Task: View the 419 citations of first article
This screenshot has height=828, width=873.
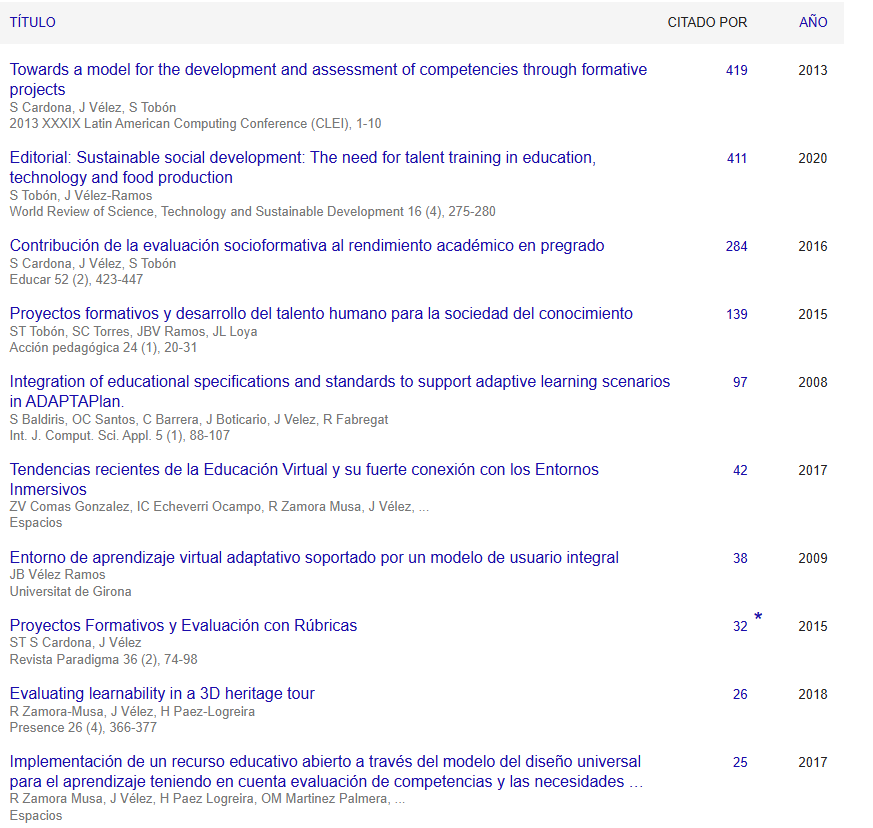Action: 736,71
